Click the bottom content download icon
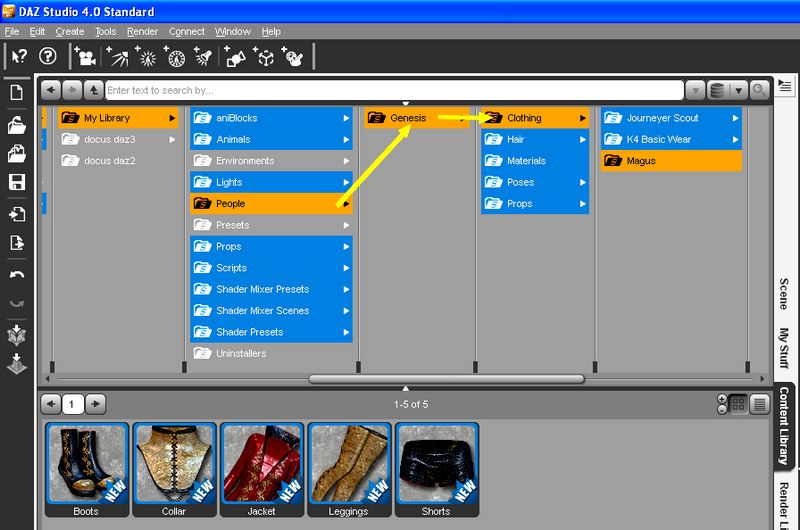 point(17,364)
